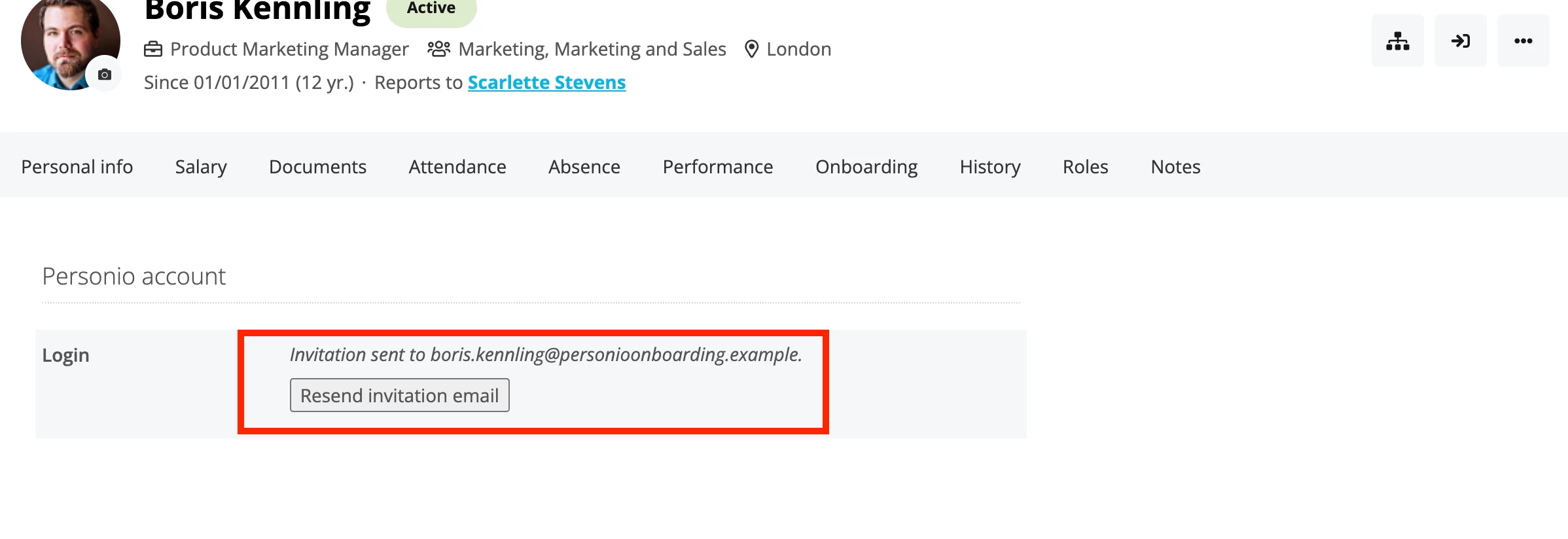1568x539 pixels.
Task: Open the Absence tab
Action: (x=584, y=167)
